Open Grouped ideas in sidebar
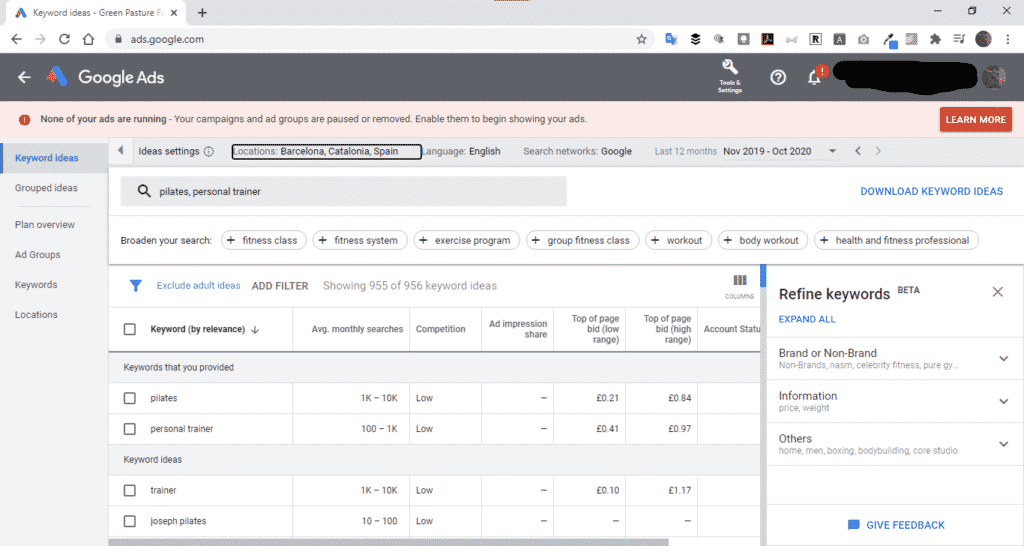The image size is (1024, 546). coord(46,188)
